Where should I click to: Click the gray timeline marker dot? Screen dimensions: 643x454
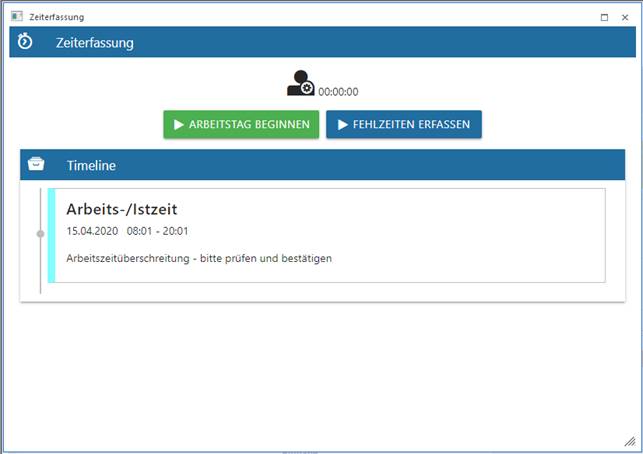coord(40,234)
